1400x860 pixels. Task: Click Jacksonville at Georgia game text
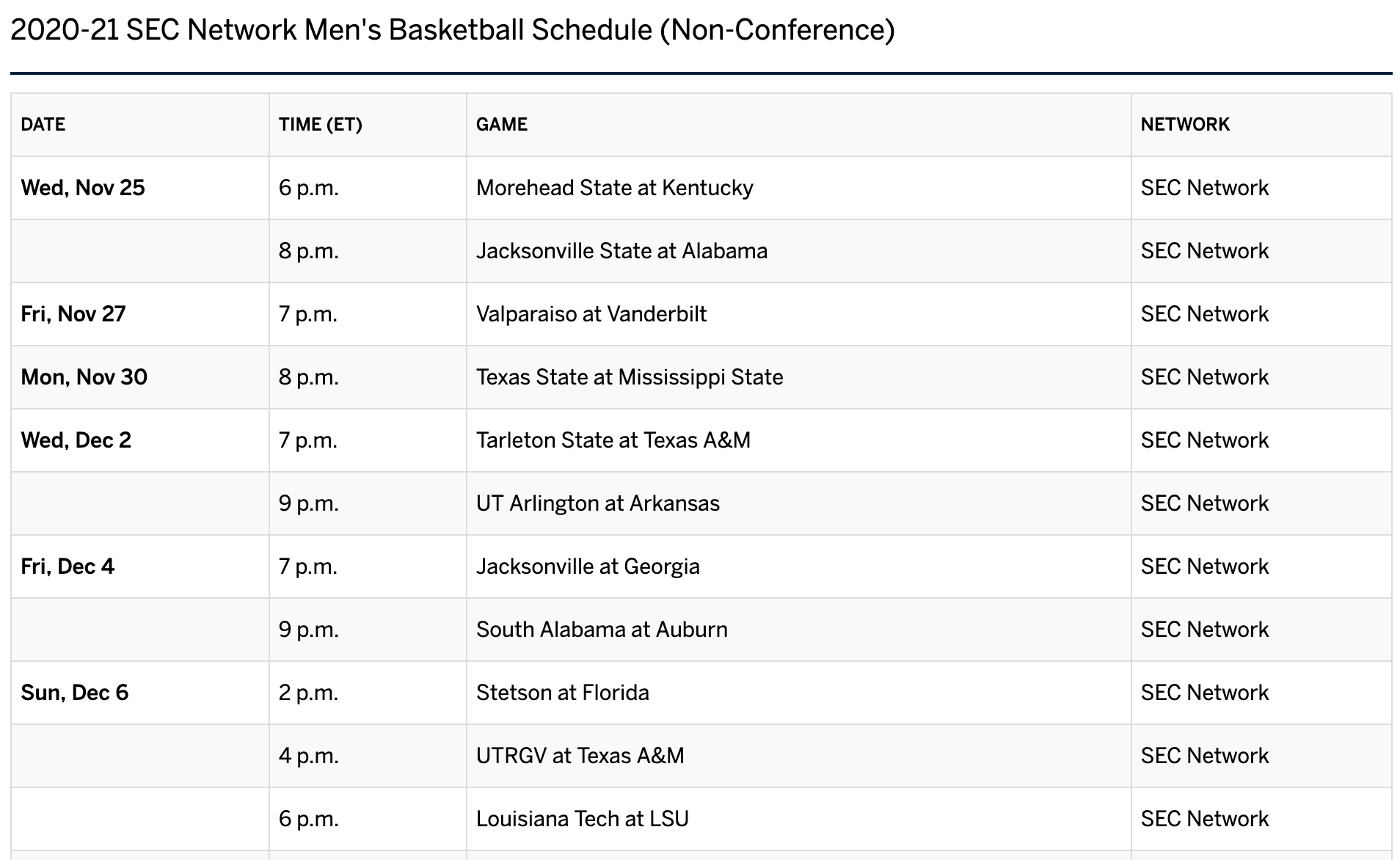(x=588, y=566)
